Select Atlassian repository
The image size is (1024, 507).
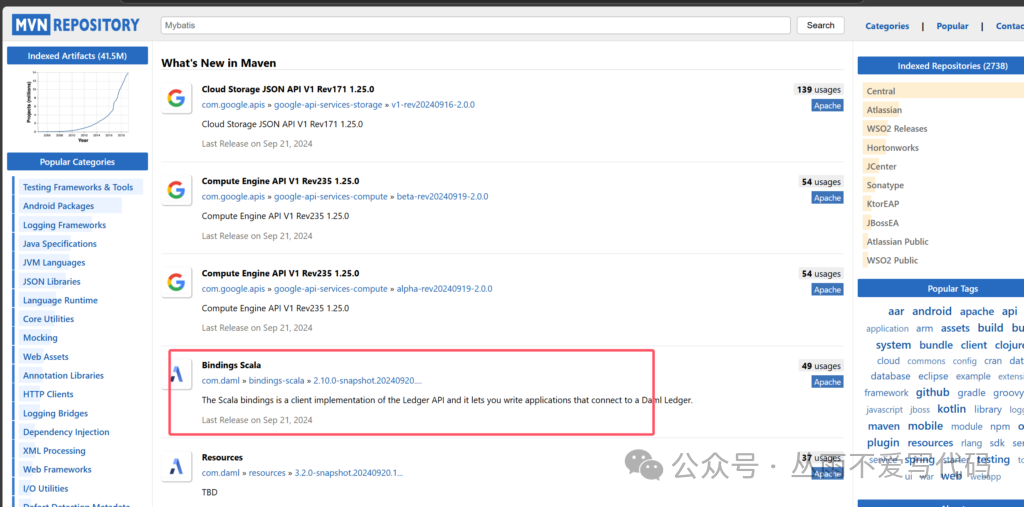click(x=884, y=110)
